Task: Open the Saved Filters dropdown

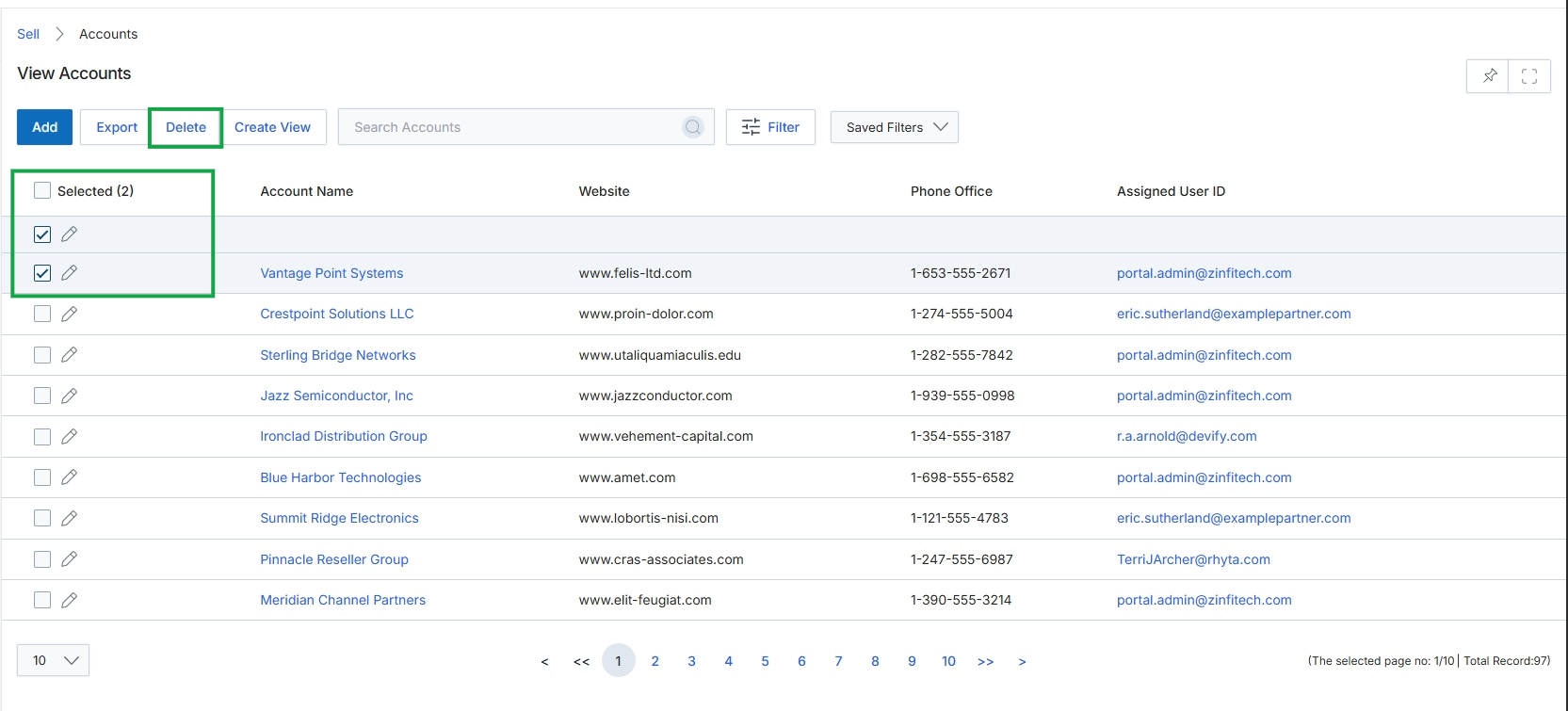Action: coord(895,127)
